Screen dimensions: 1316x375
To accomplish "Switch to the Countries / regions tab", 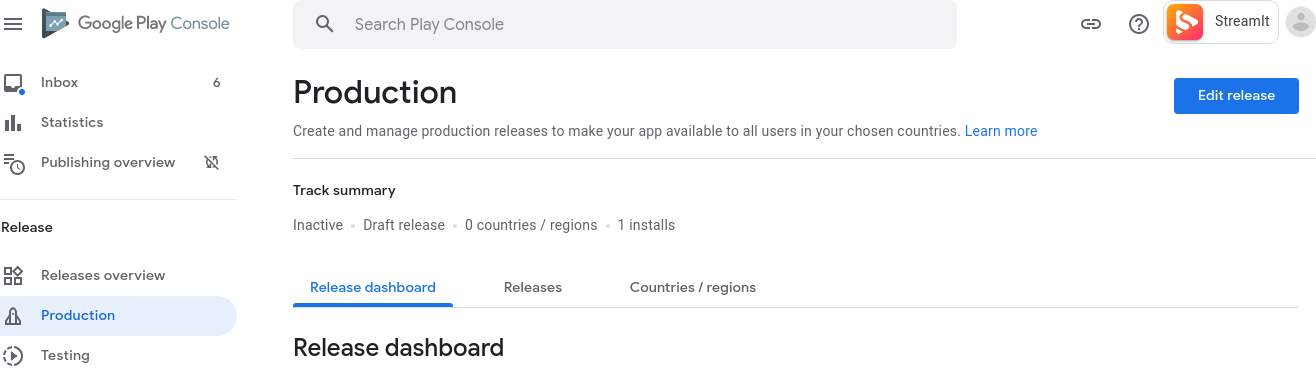I will coord(693,287).
